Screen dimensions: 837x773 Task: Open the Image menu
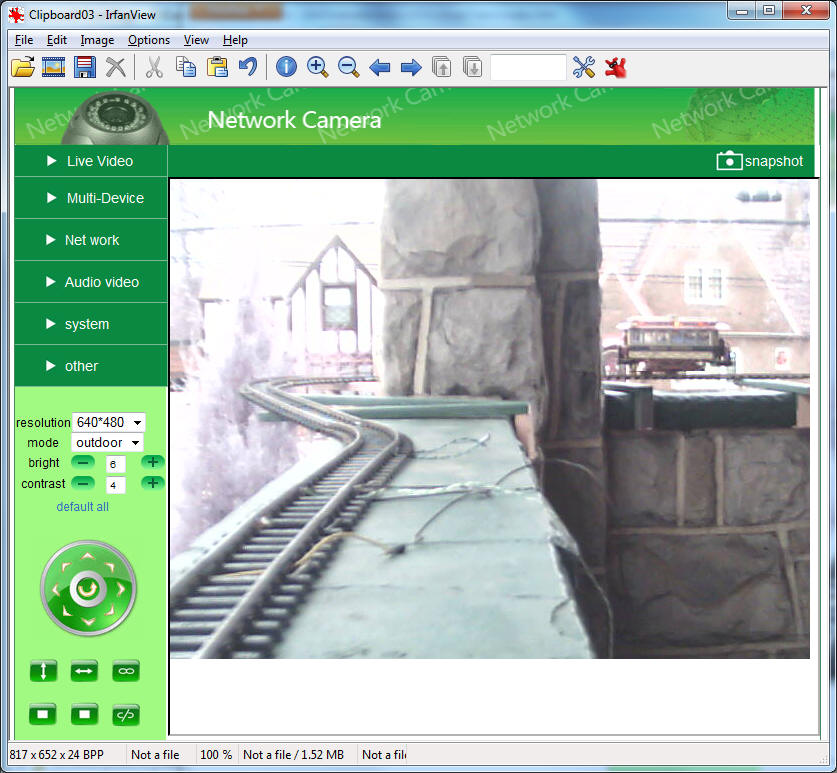(x=97, y=40)
